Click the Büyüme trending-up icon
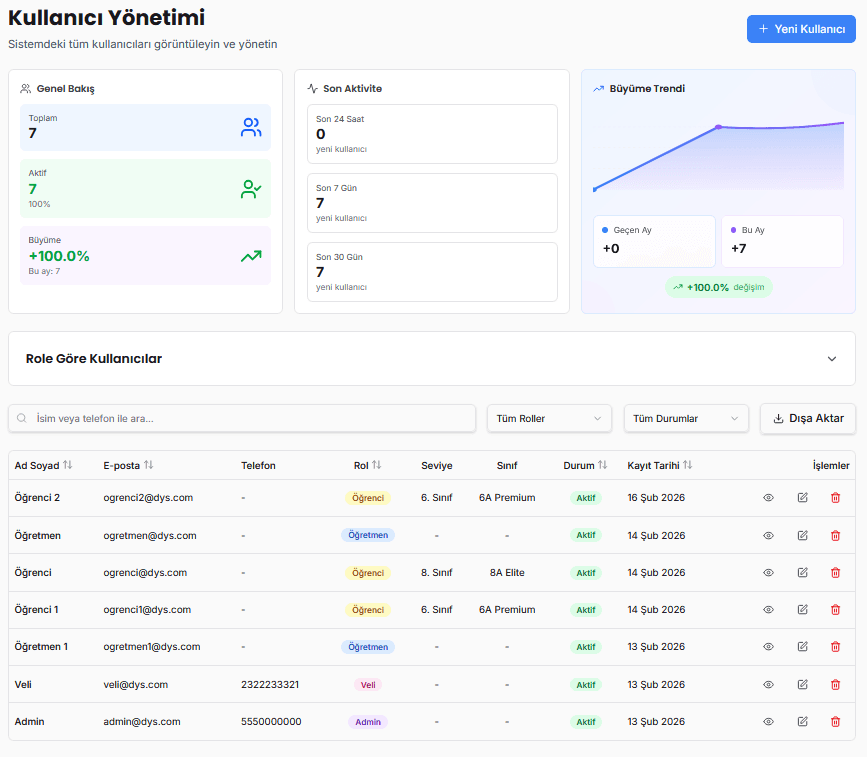Image resolution: width=867 pixels, height=757 pixels. (x=251, y=256)
